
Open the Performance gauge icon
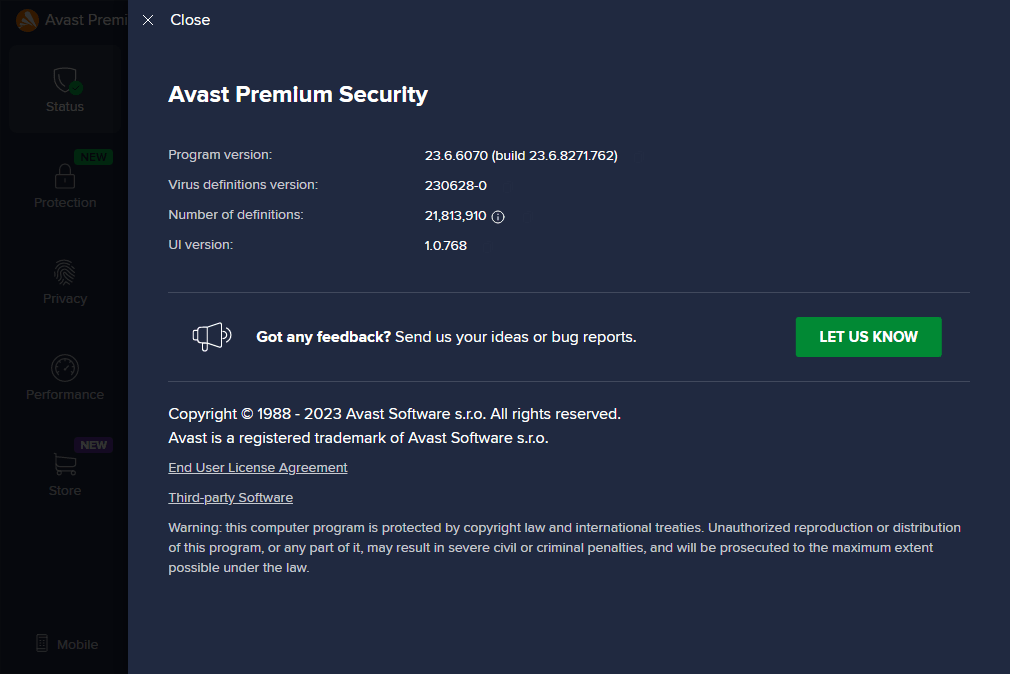[65, 368]
